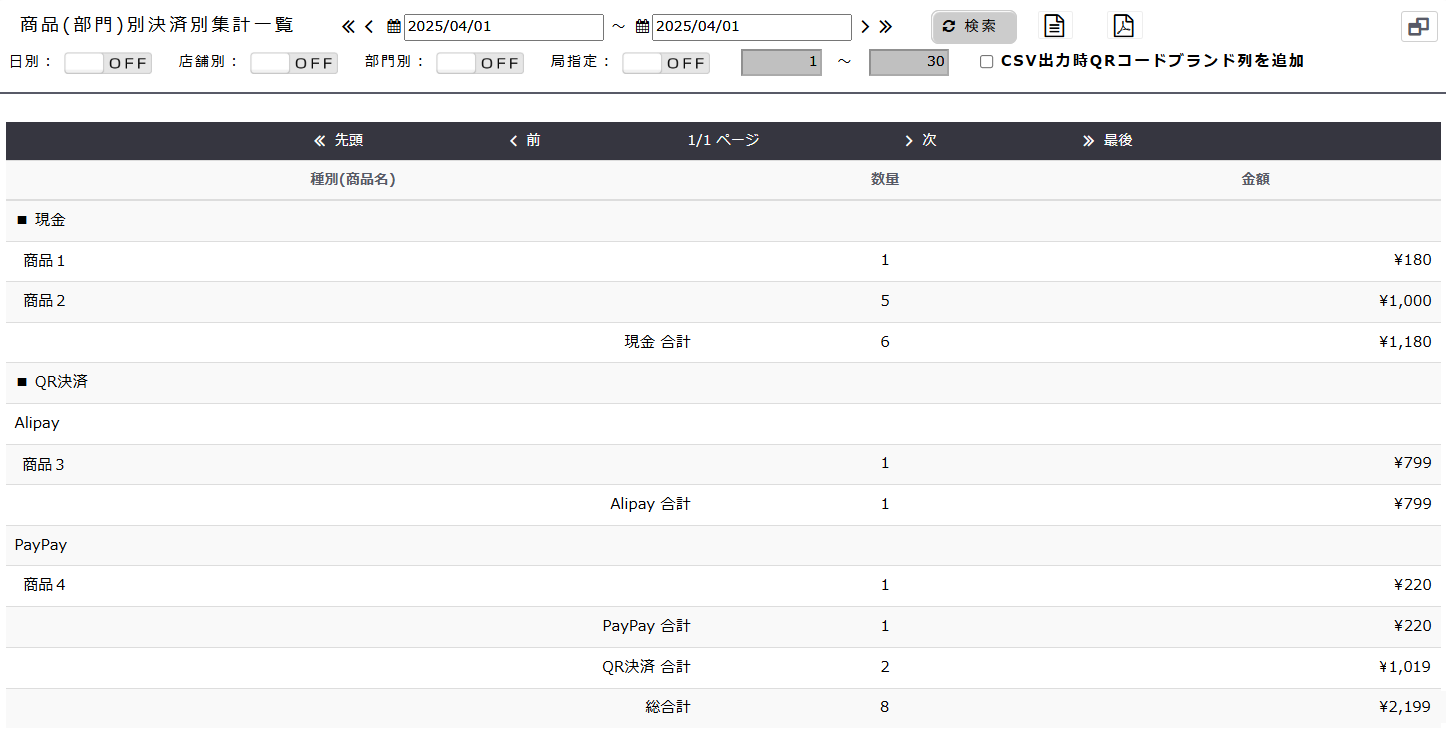Click 次 next page link

(920, 141)
